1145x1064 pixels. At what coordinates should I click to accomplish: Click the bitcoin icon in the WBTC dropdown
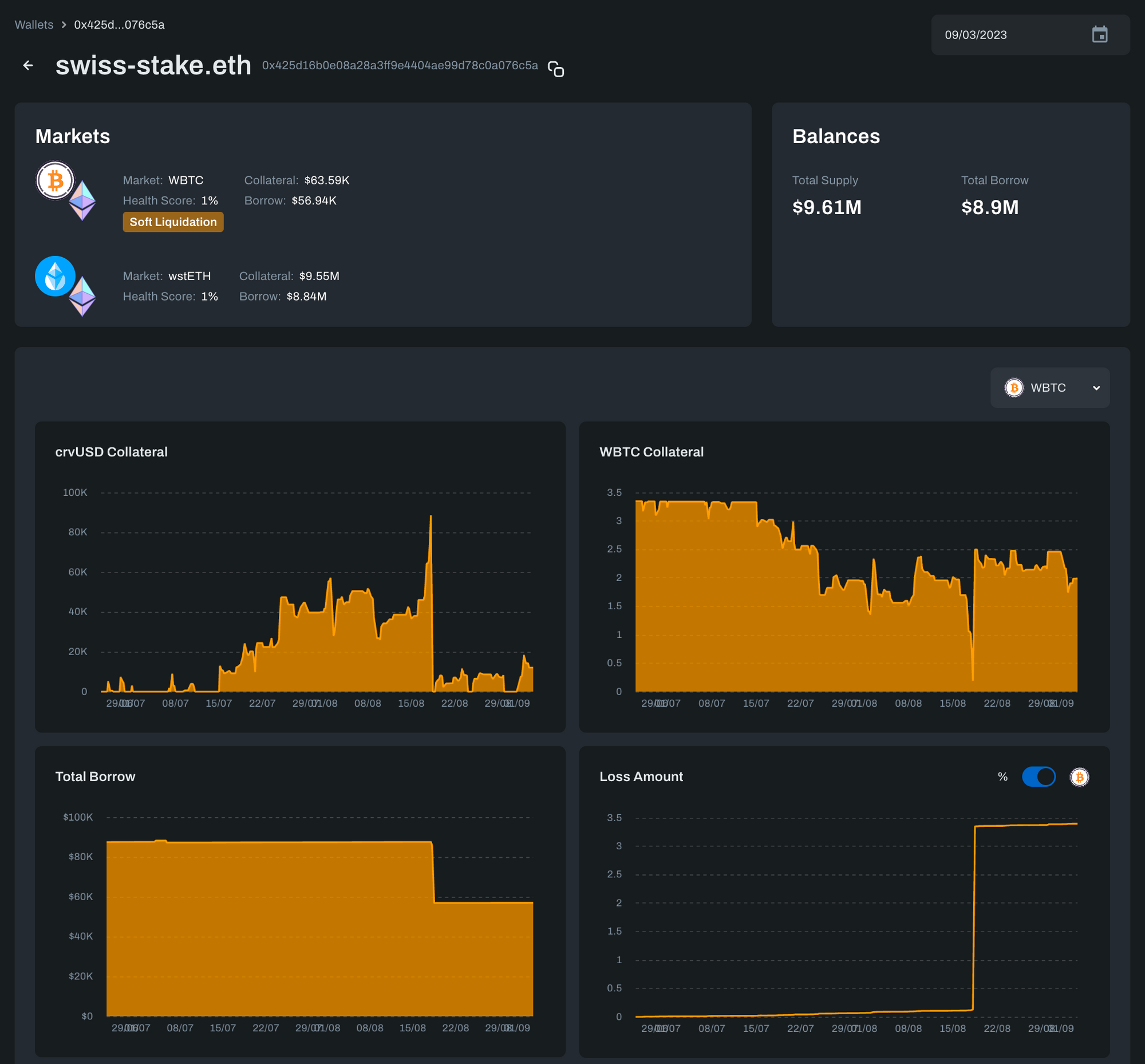pos(1014,388)
